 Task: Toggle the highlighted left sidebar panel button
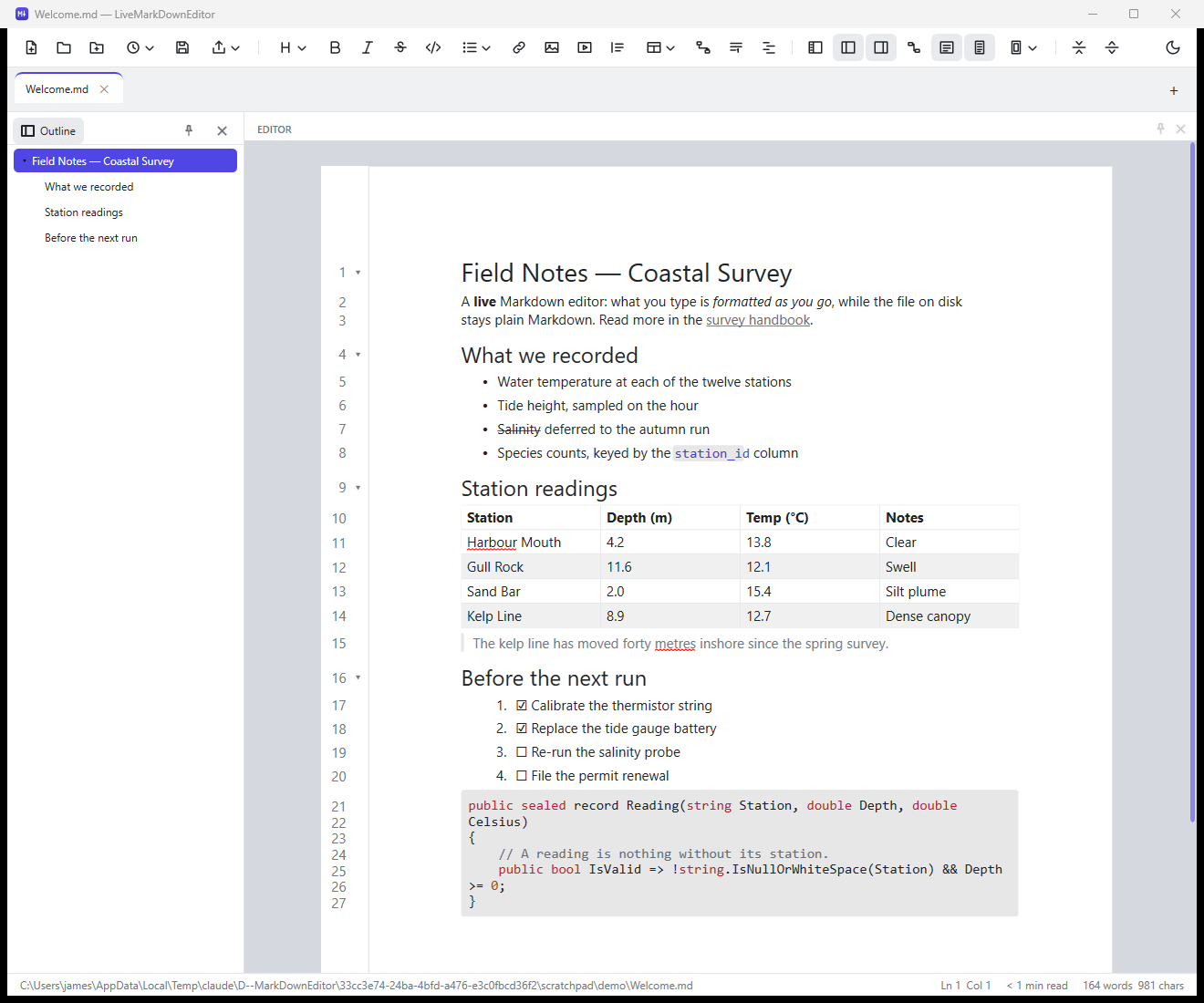click(x=848, y=47)
